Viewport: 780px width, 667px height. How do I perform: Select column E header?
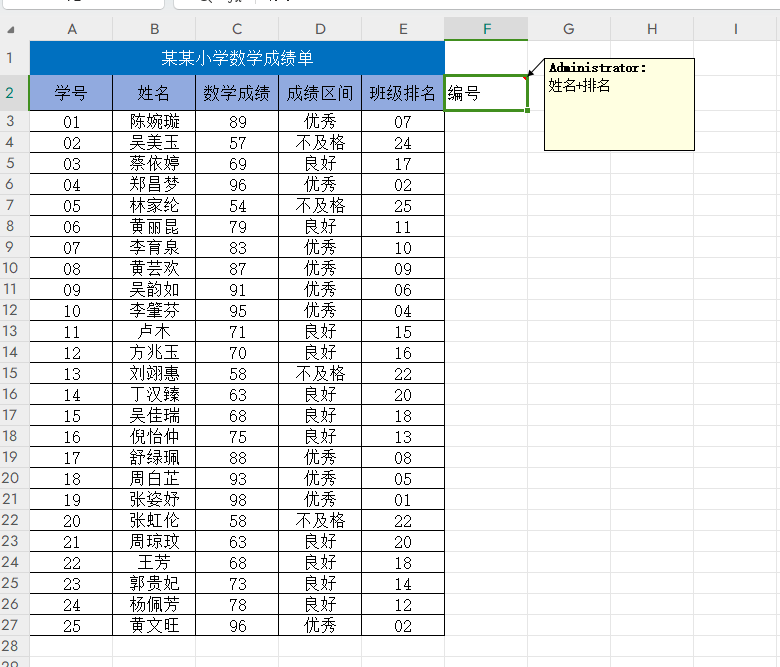pyautogui.click(x=403, y=29)
